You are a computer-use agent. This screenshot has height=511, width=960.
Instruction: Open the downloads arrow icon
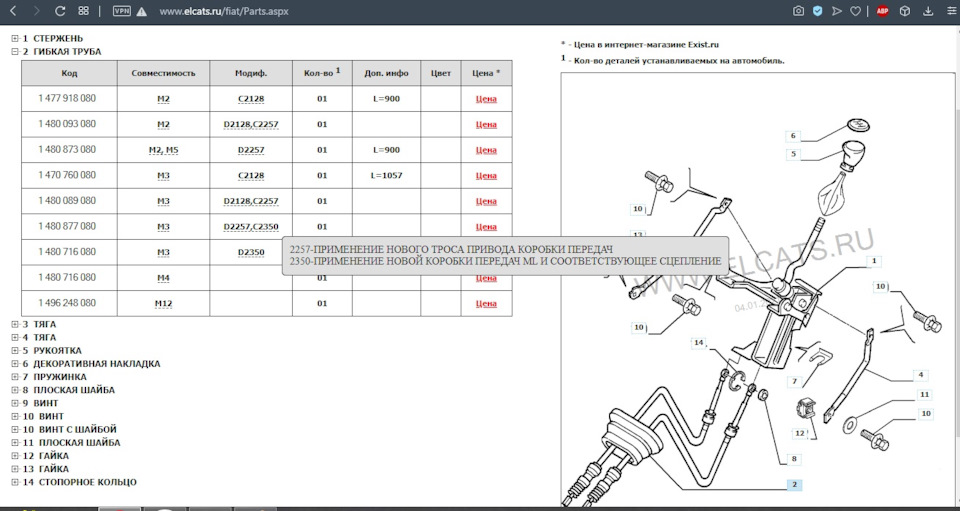[x=928, y=11]
